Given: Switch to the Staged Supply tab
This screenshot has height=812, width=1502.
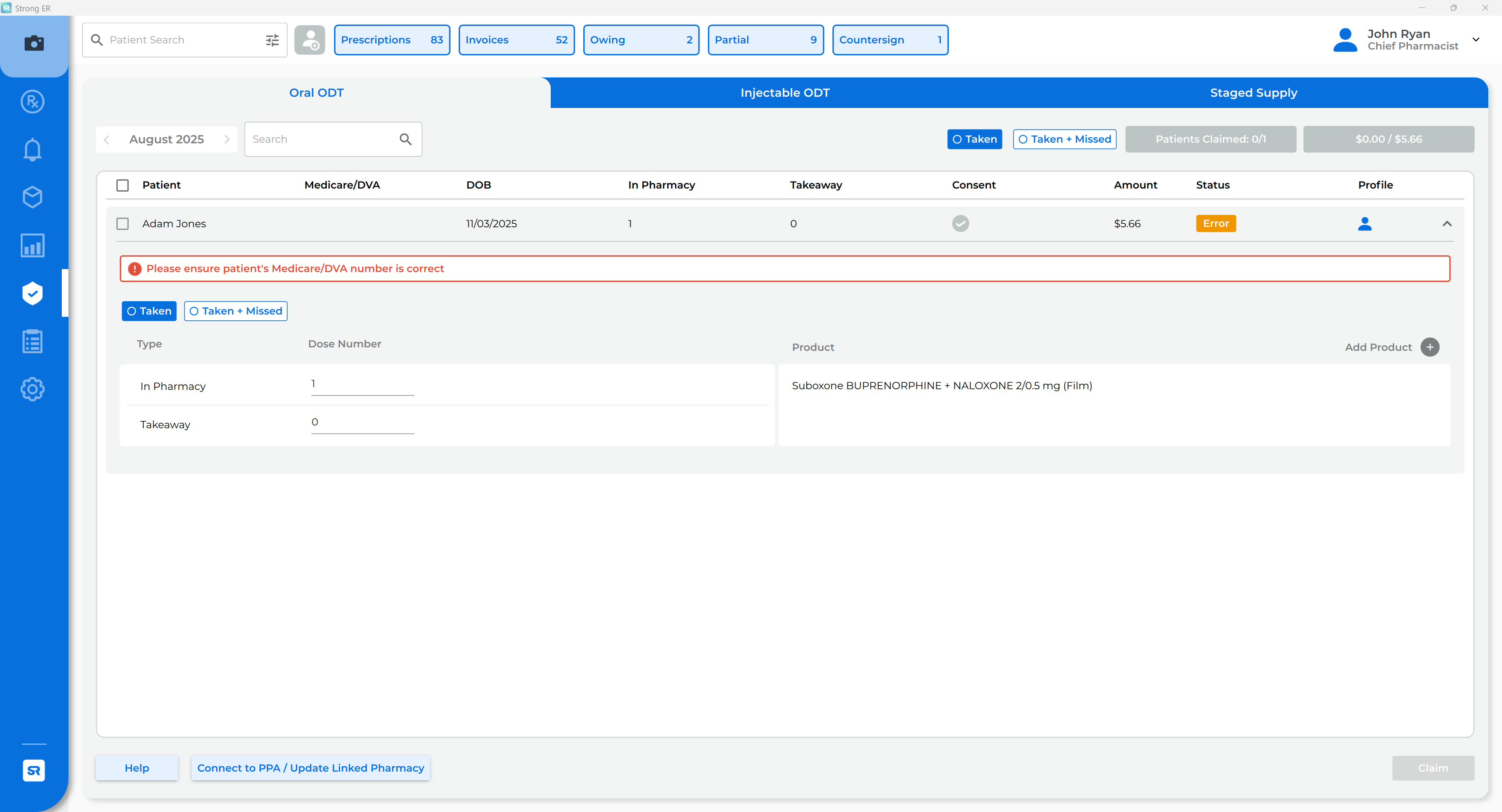Looking at the screenshot, I should point(1253,93).
